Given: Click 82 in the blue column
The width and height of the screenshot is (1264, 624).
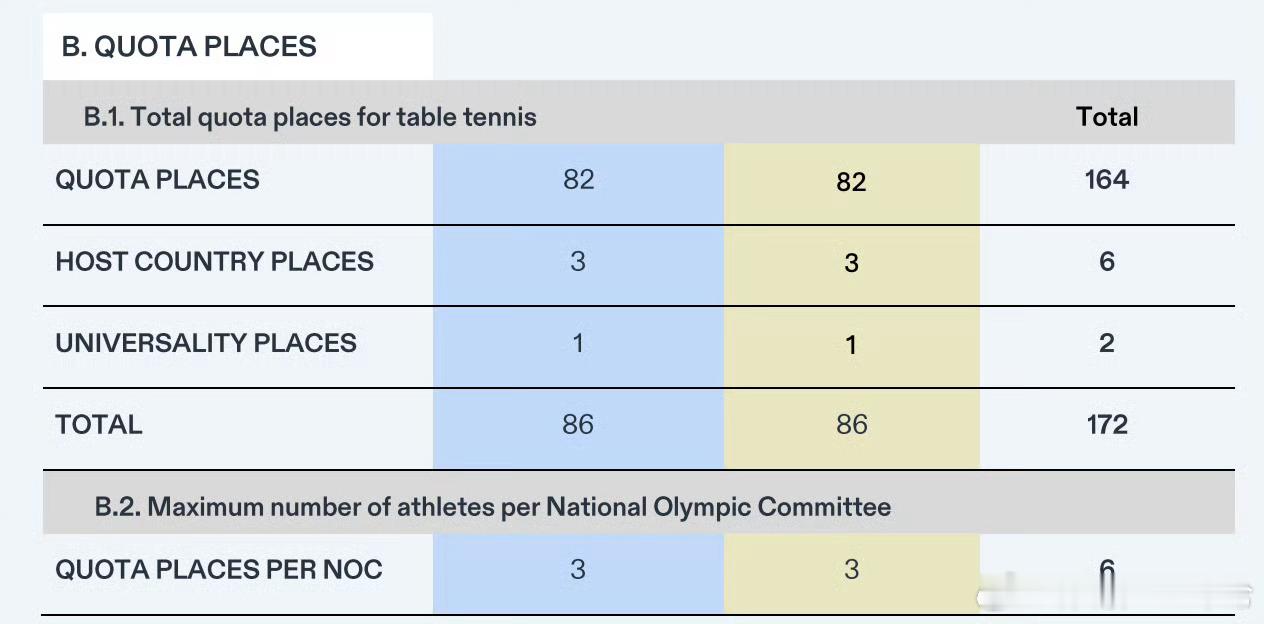Looking at the screenshot, I should point(578,180).
